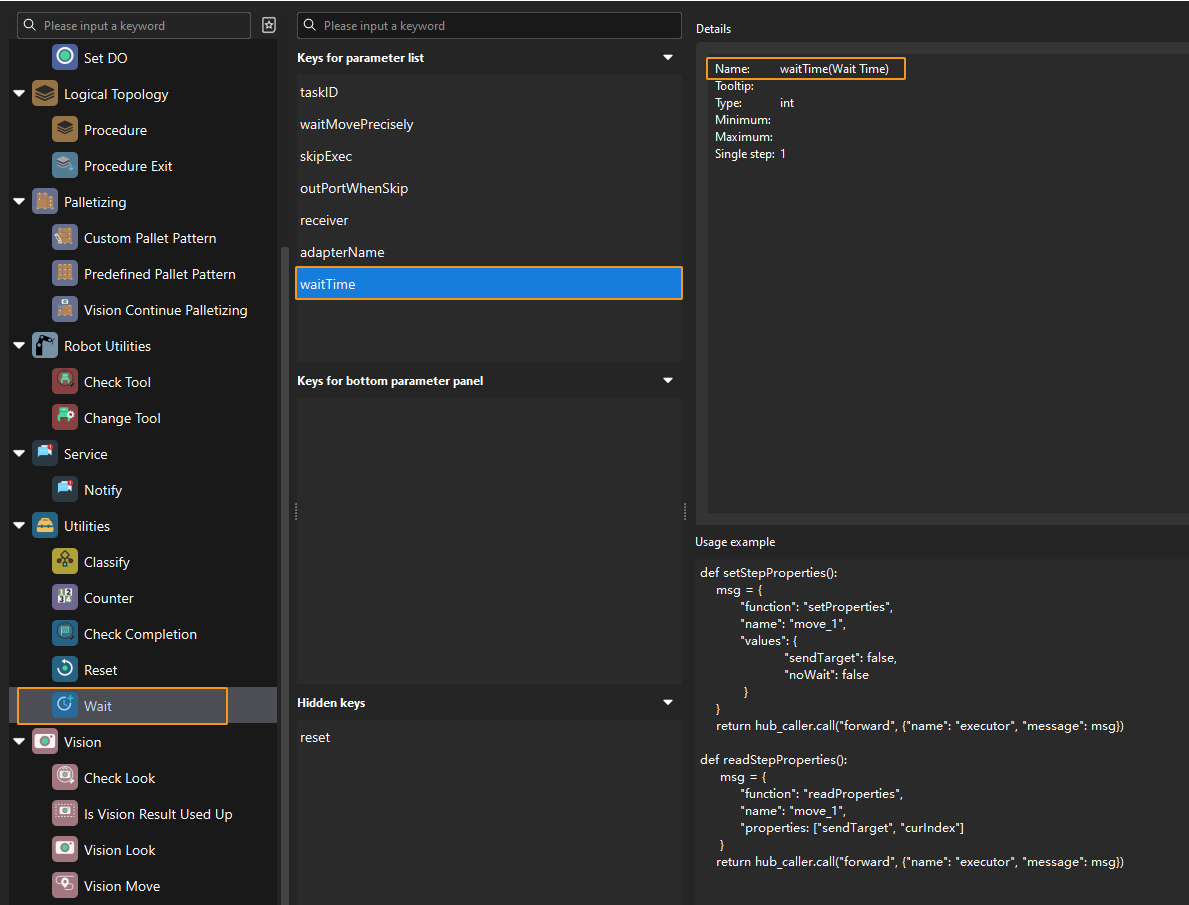Collapse the Palletizing tree group
Image resolution: width=1189 pixels, height=905 pixels.
coord(19,202)
